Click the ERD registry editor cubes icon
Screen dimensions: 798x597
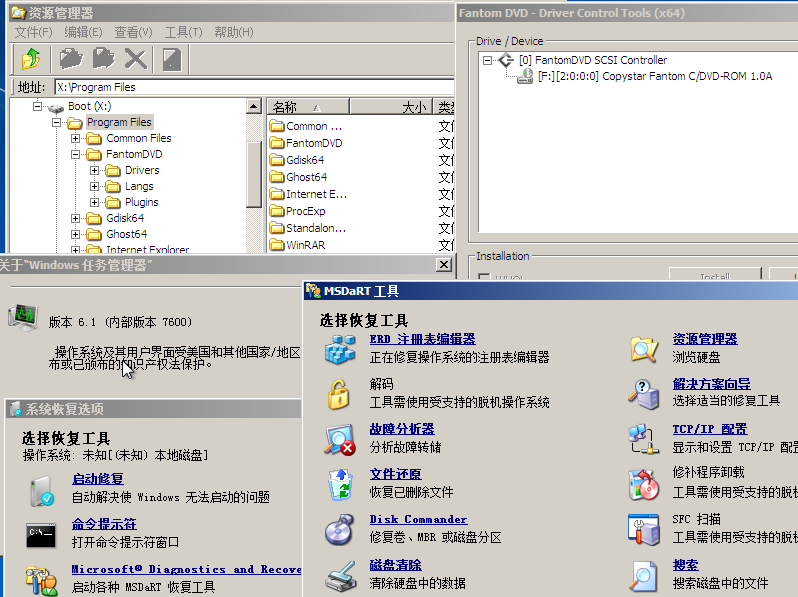pyautogui.click(x=340, y=349)
